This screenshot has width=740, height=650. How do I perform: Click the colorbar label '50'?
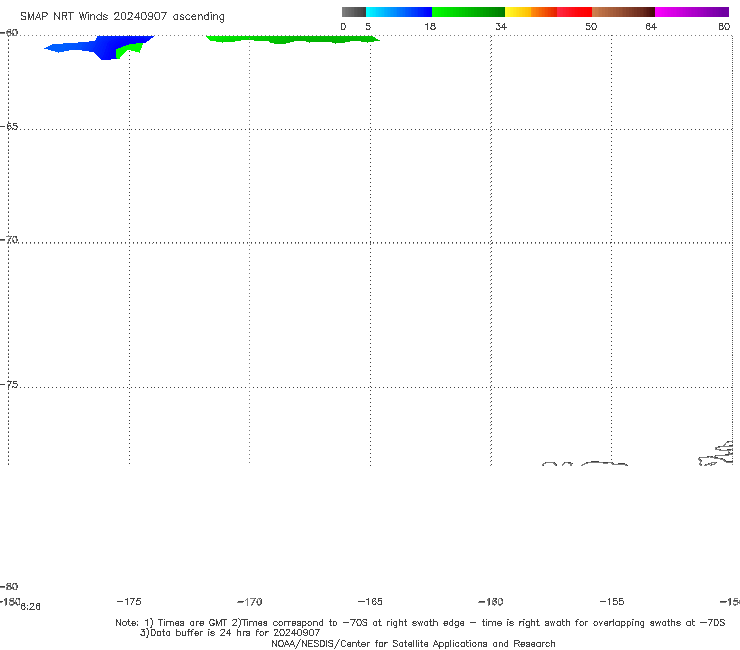coord(591,26)
